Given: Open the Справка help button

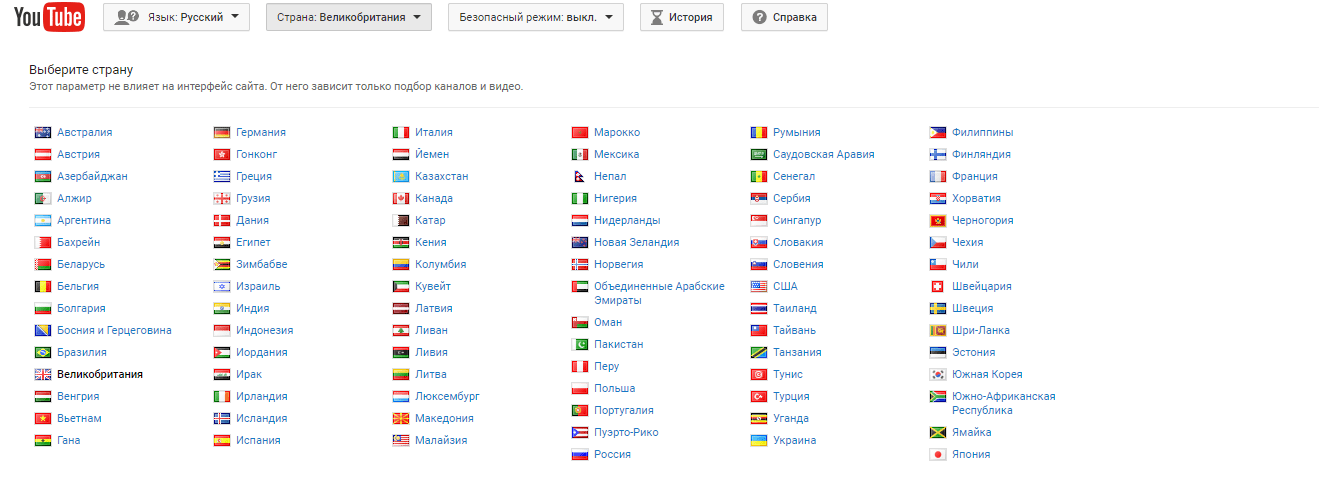Looking at the screenshot, I should pyautogui.click(x=784, y=17).
